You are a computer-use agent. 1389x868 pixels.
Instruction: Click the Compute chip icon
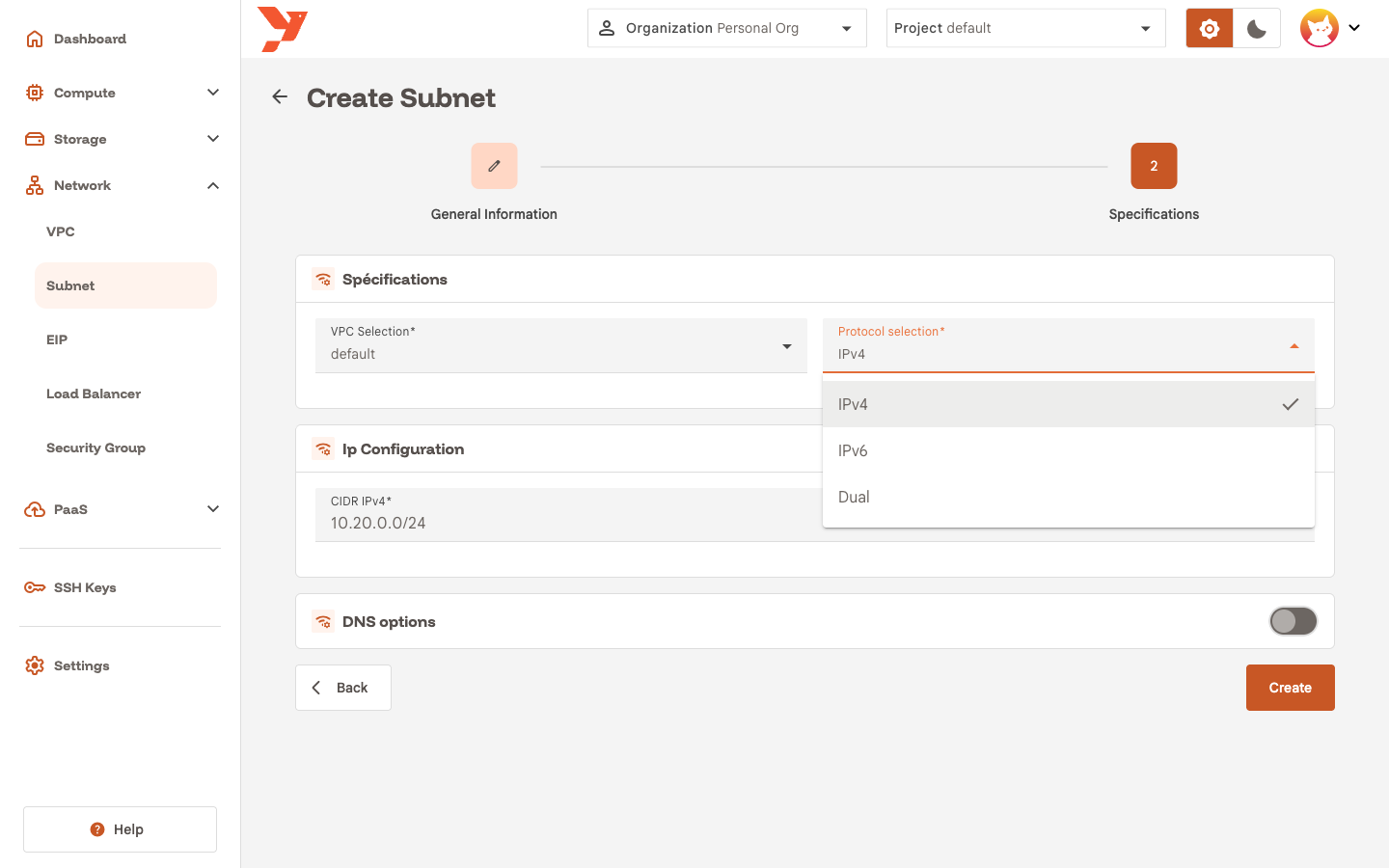35,93
